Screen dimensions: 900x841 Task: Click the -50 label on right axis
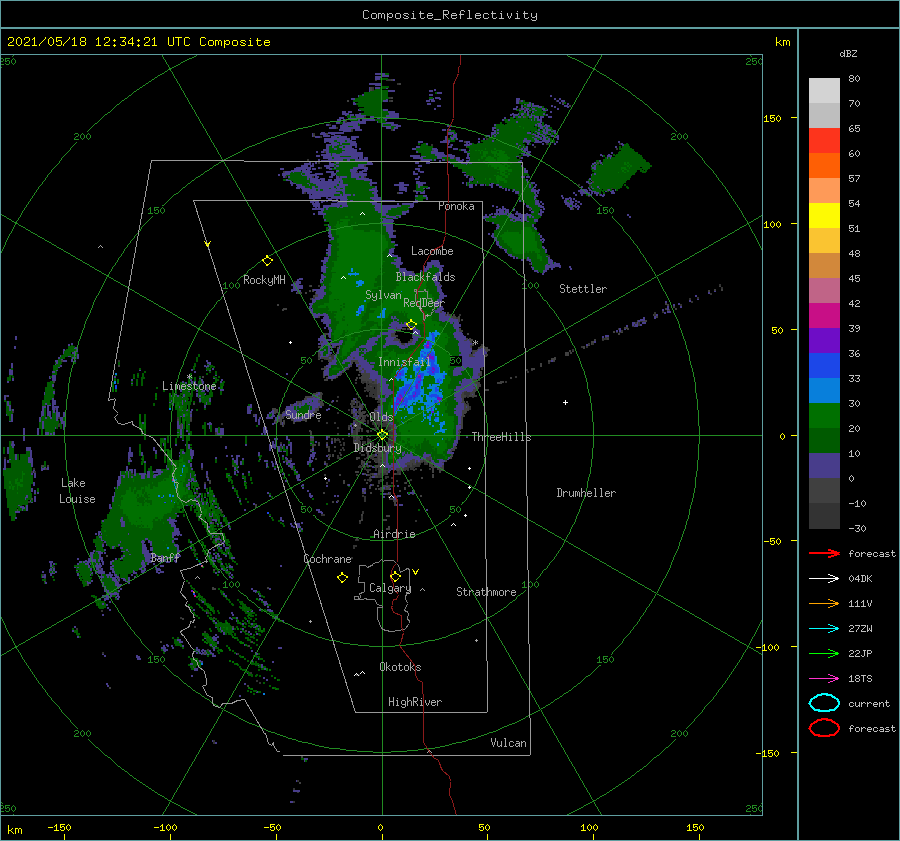pos(772,541)
